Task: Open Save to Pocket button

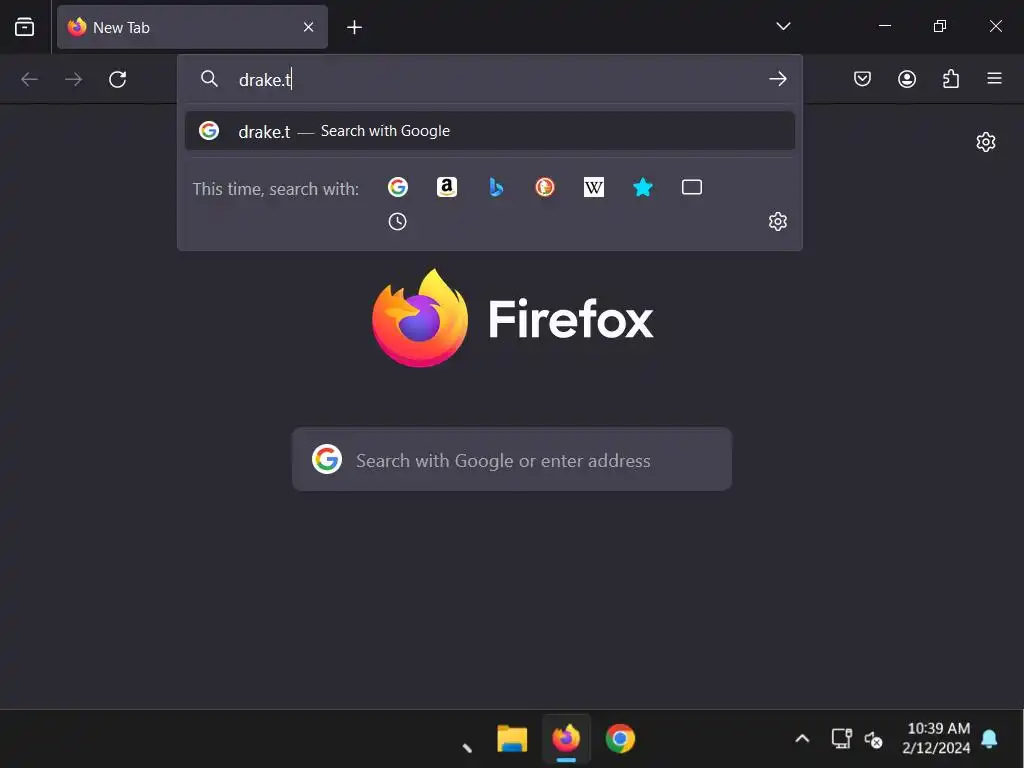Action: coord(862,79)
